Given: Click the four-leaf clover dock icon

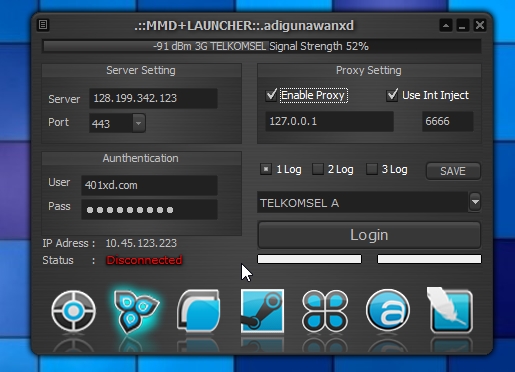Looking at the screenshot, I should coord(325,311).
